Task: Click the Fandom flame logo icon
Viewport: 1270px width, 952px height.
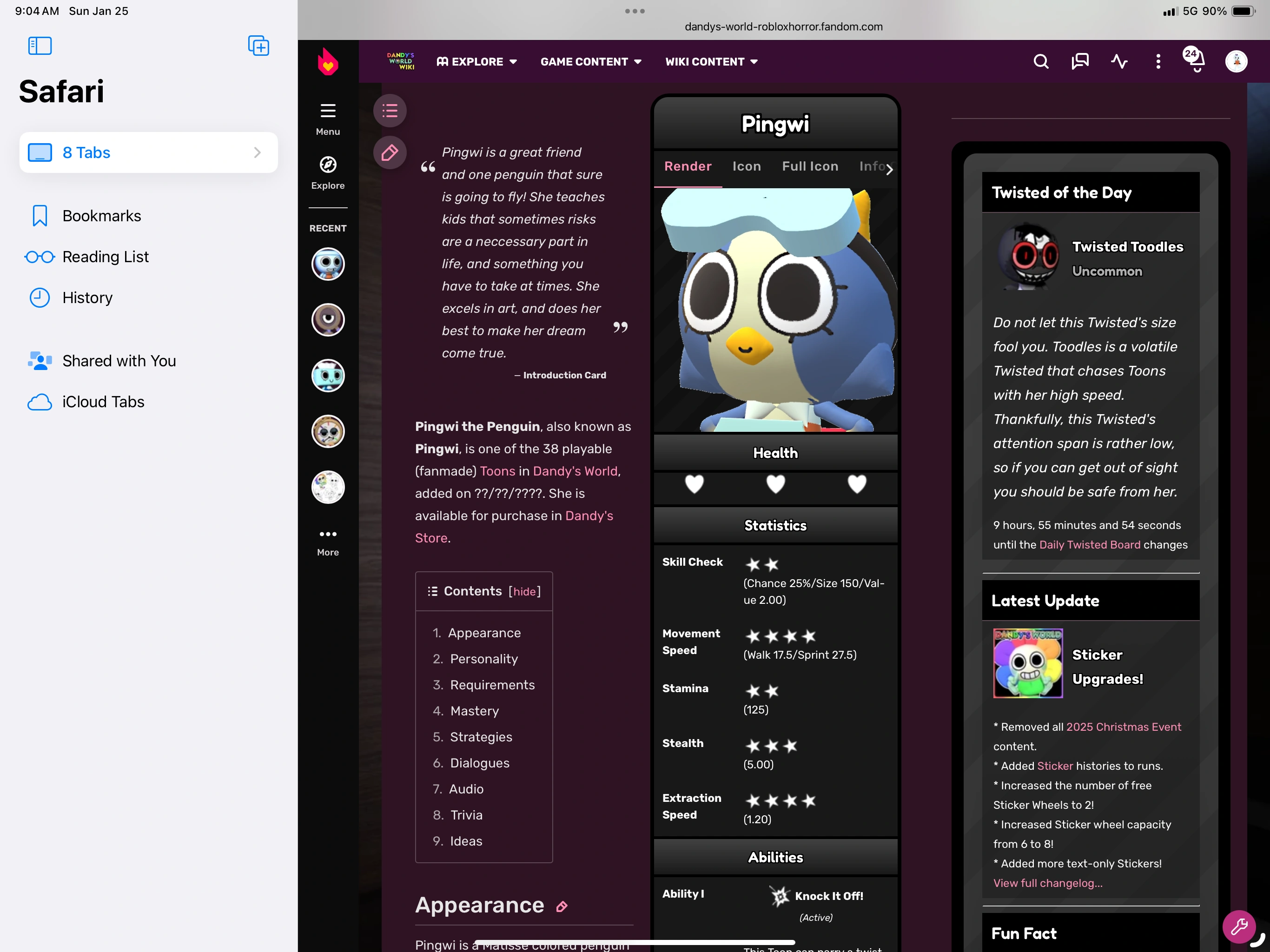Action: click(x=328, y=61)
